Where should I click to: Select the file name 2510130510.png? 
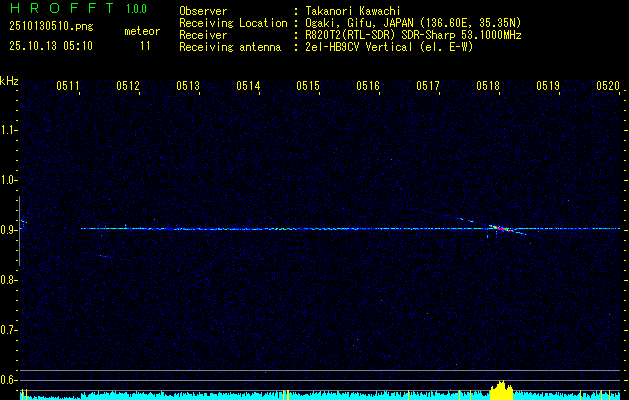(51, 27)
